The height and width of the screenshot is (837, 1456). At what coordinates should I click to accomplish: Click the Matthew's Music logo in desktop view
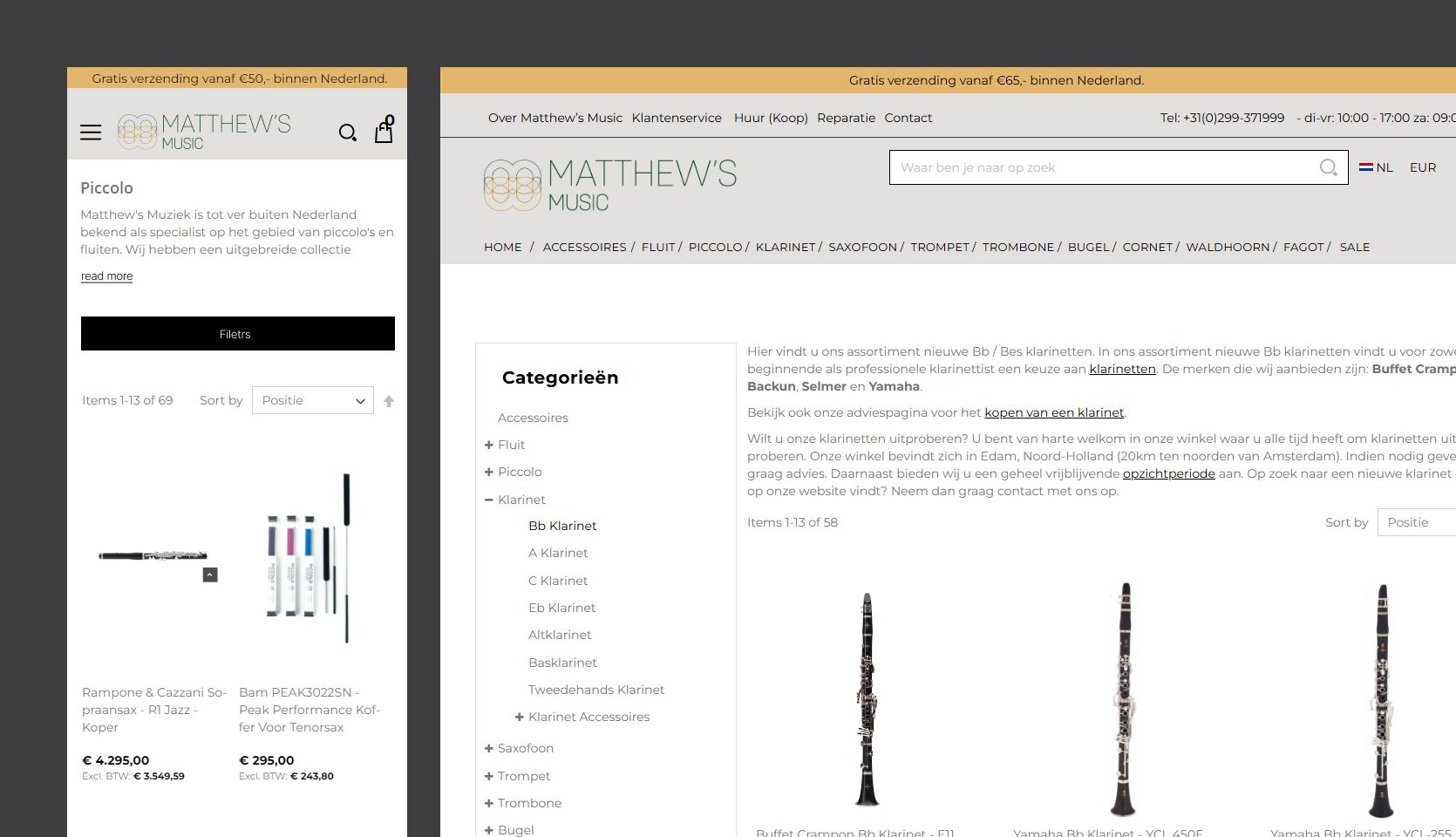click(x=610, y=185)
